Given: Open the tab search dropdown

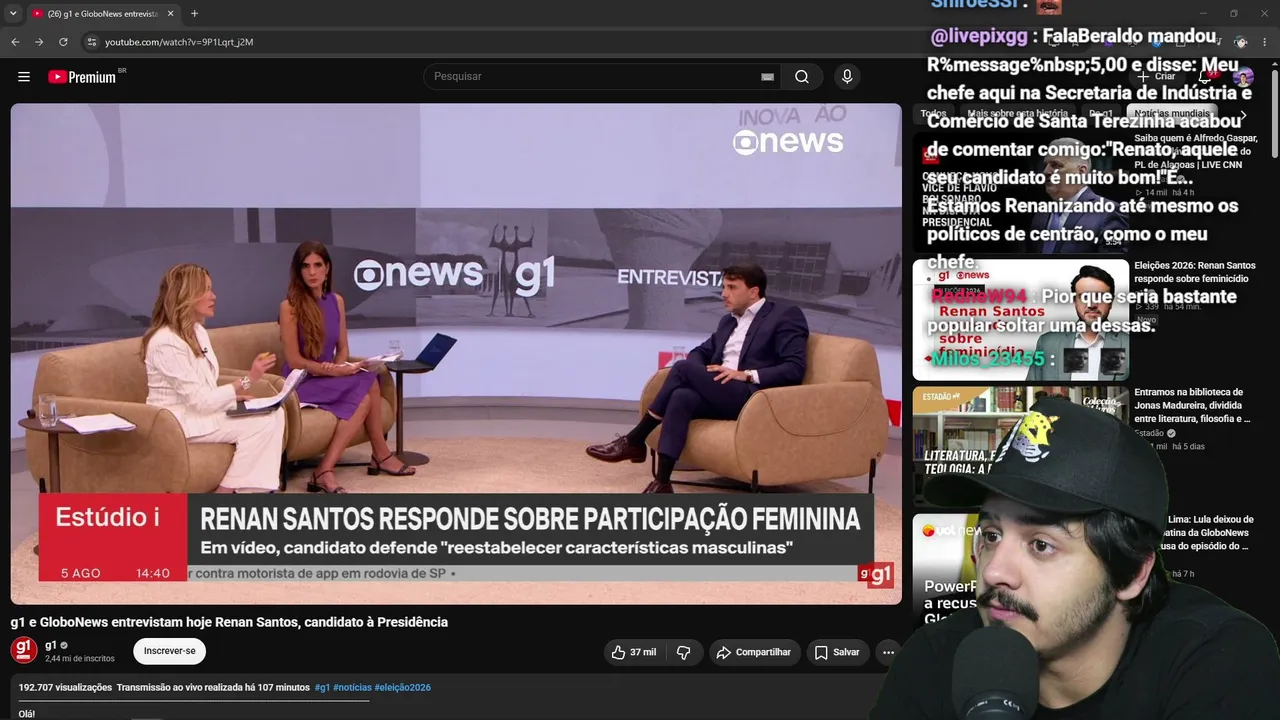Looking at the screenshot, I should pos(13,14).
